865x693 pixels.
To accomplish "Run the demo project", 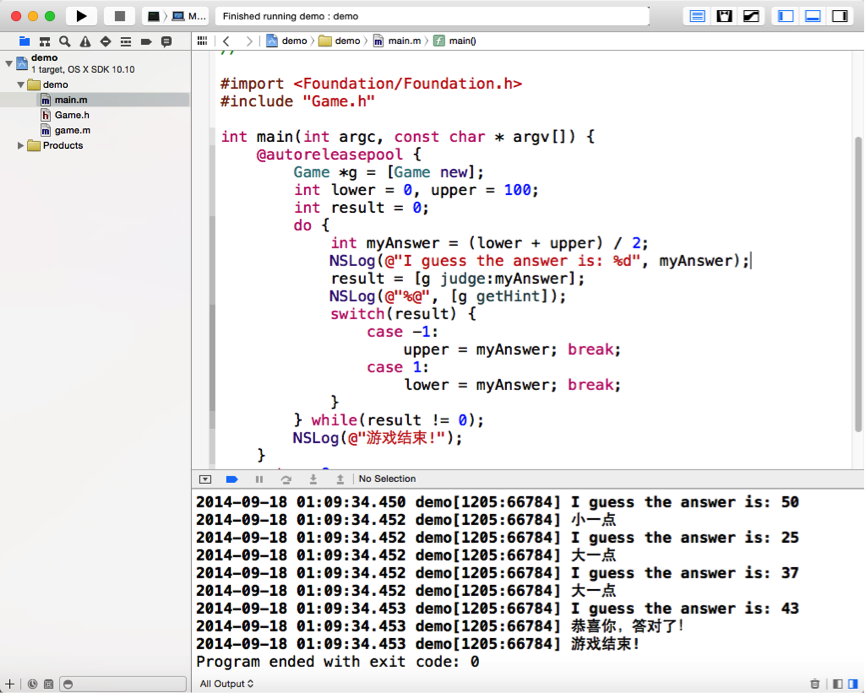I will click(x=82, y=16).
